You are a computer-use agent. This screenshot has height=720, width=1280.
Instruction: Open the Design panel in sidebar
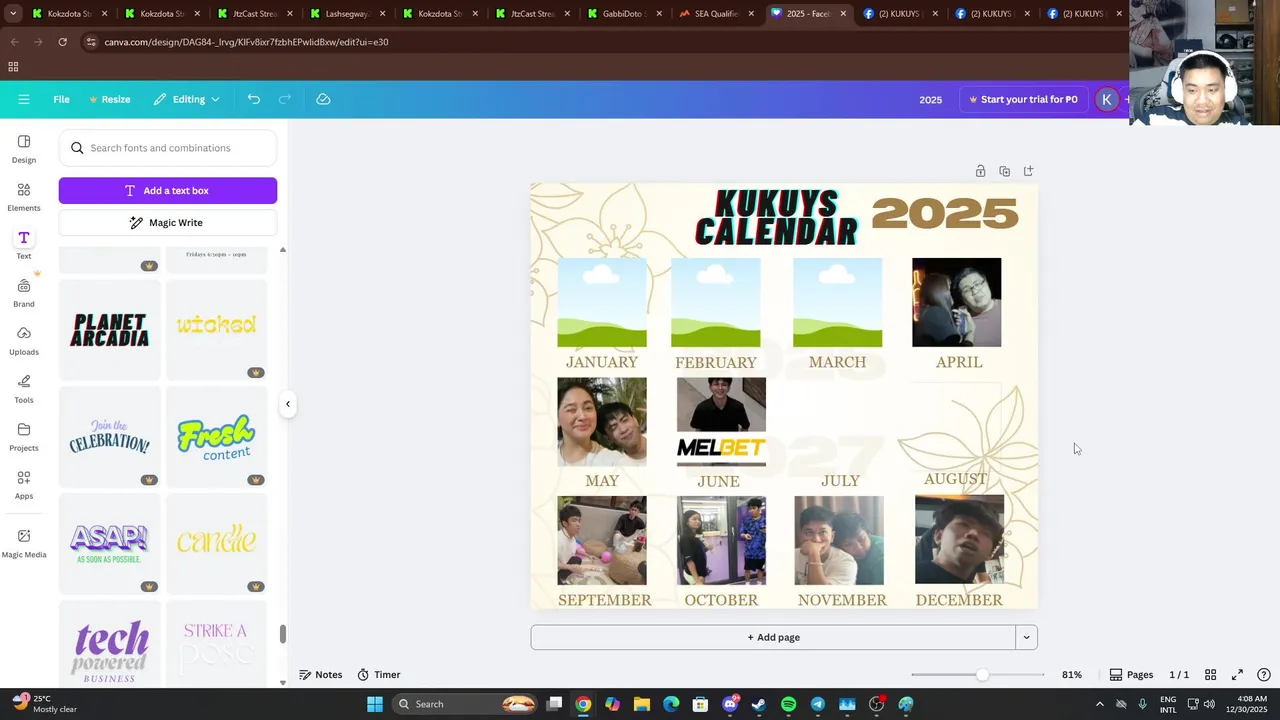click(x=24, y=149)
